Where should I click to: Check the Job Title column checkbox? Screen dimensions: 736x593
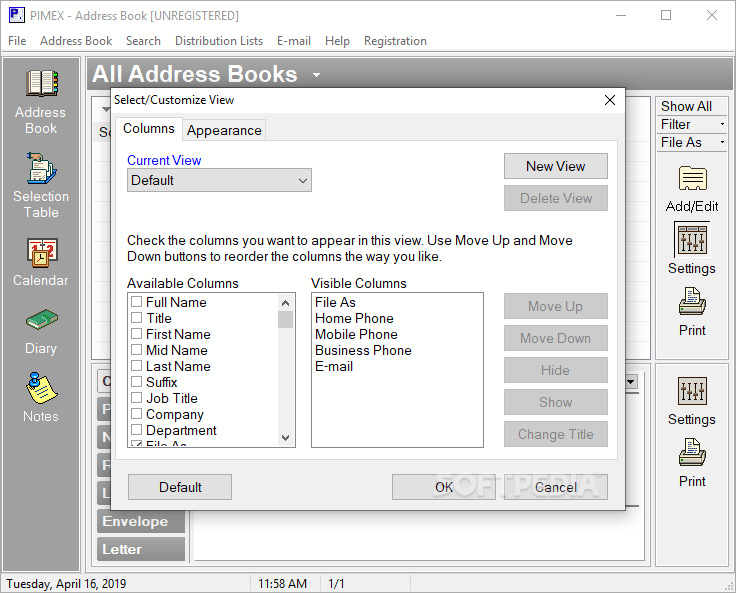(x=136, y=397)
